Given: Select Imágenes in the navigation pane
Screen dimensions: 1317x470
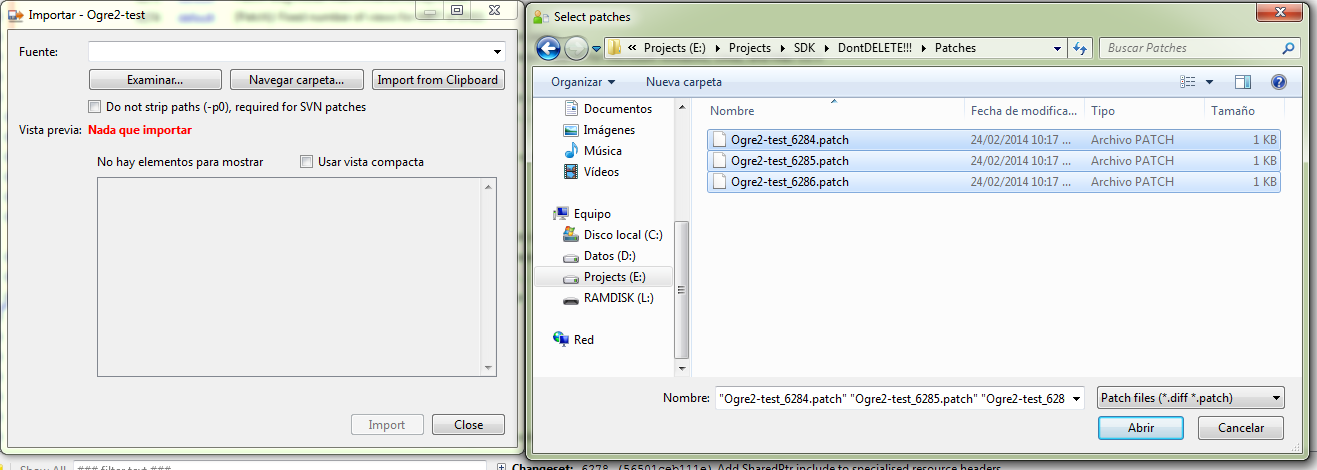Looking at the screenshot, I should (609, 130).
